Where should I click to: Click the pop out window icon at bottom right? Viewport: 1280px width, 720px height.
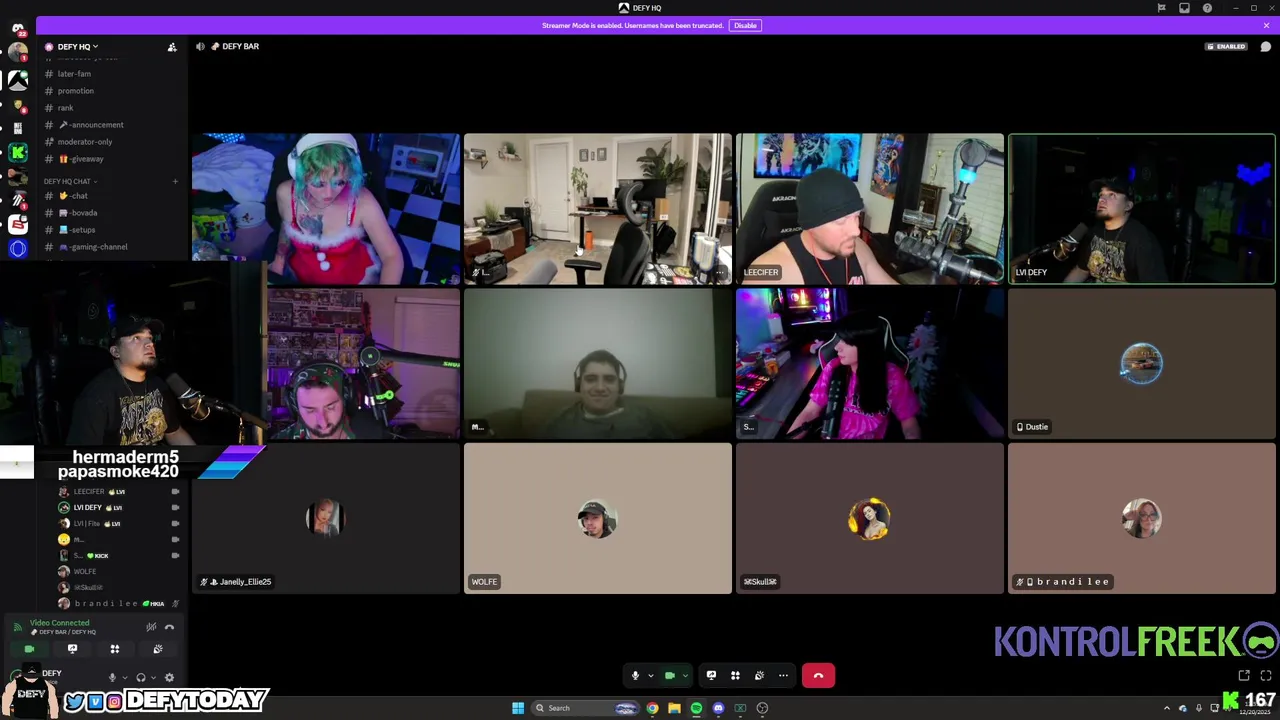point(1244,676)
